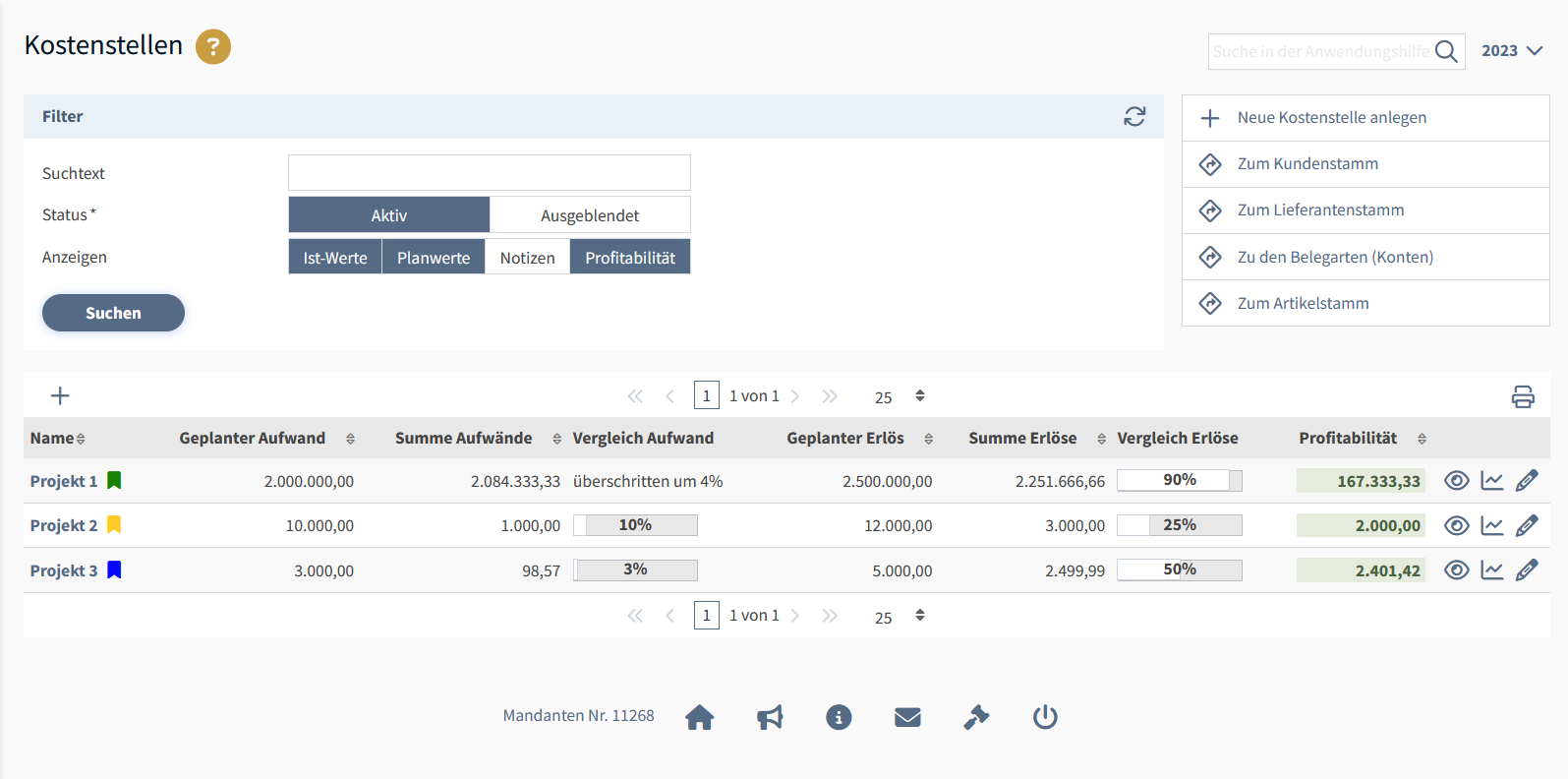
Task: Open the Projekt 3 link
Action: click(64, 571)
